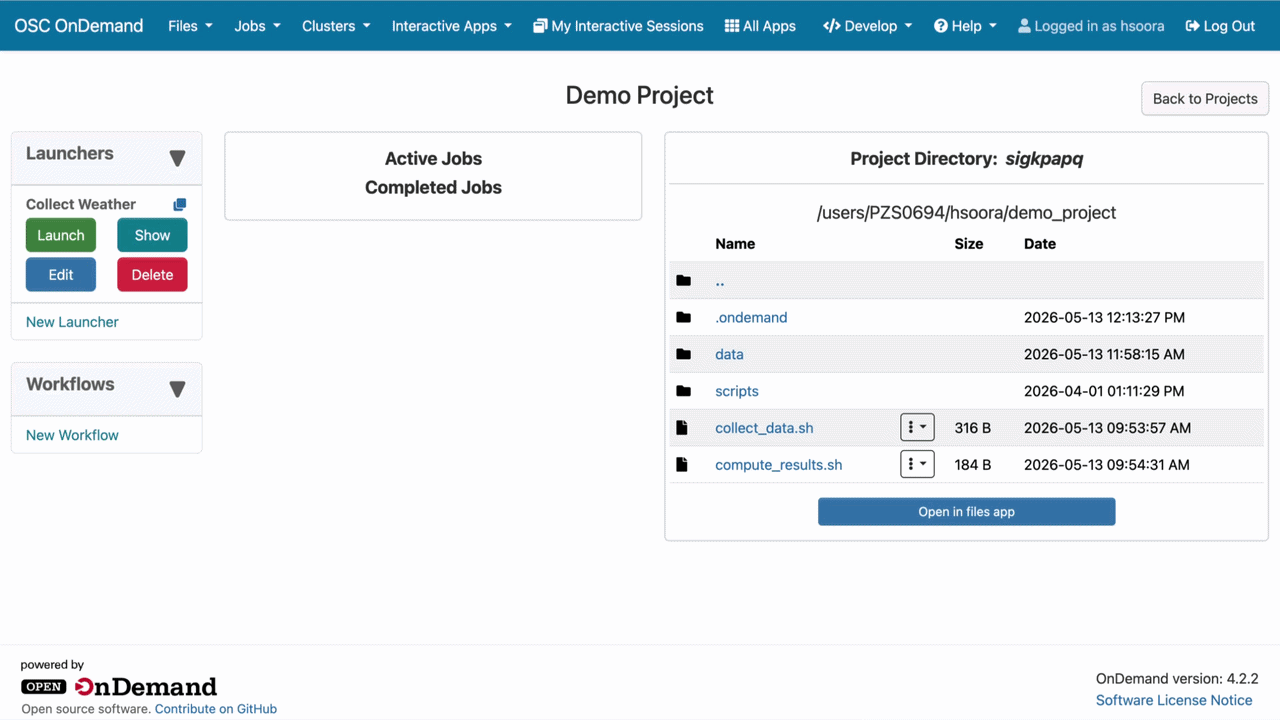This screenshot has height=720, width=1280.
Task: Expand the Develop dropdown menu
Action: (867, 26)
